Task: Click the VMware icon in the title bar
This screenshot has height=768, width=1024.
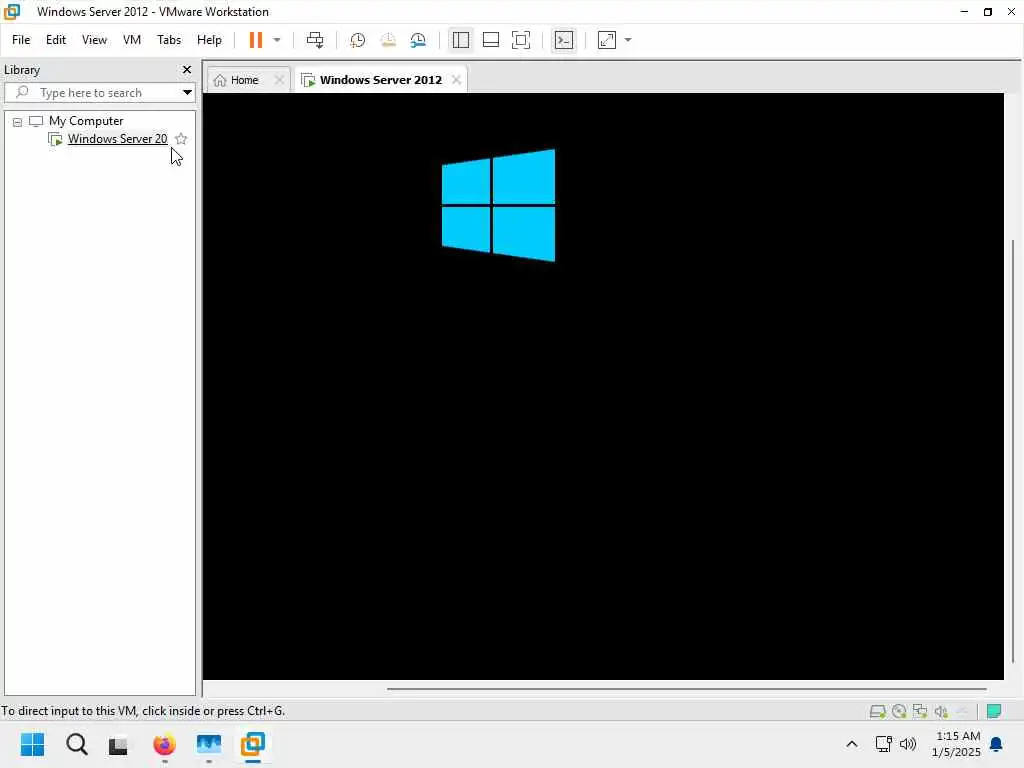Action: (12, 11)
